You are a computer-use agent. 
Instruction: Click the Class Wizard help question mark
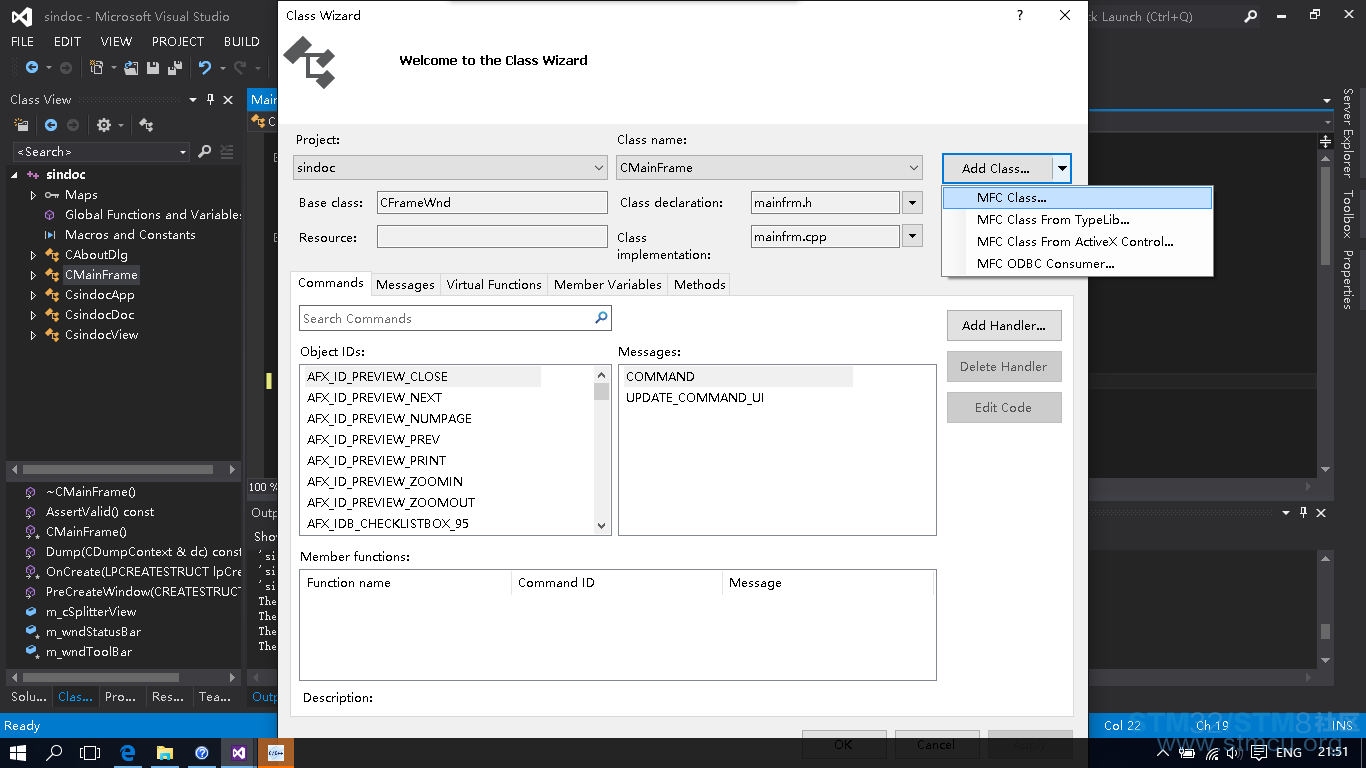(1020, 15)
